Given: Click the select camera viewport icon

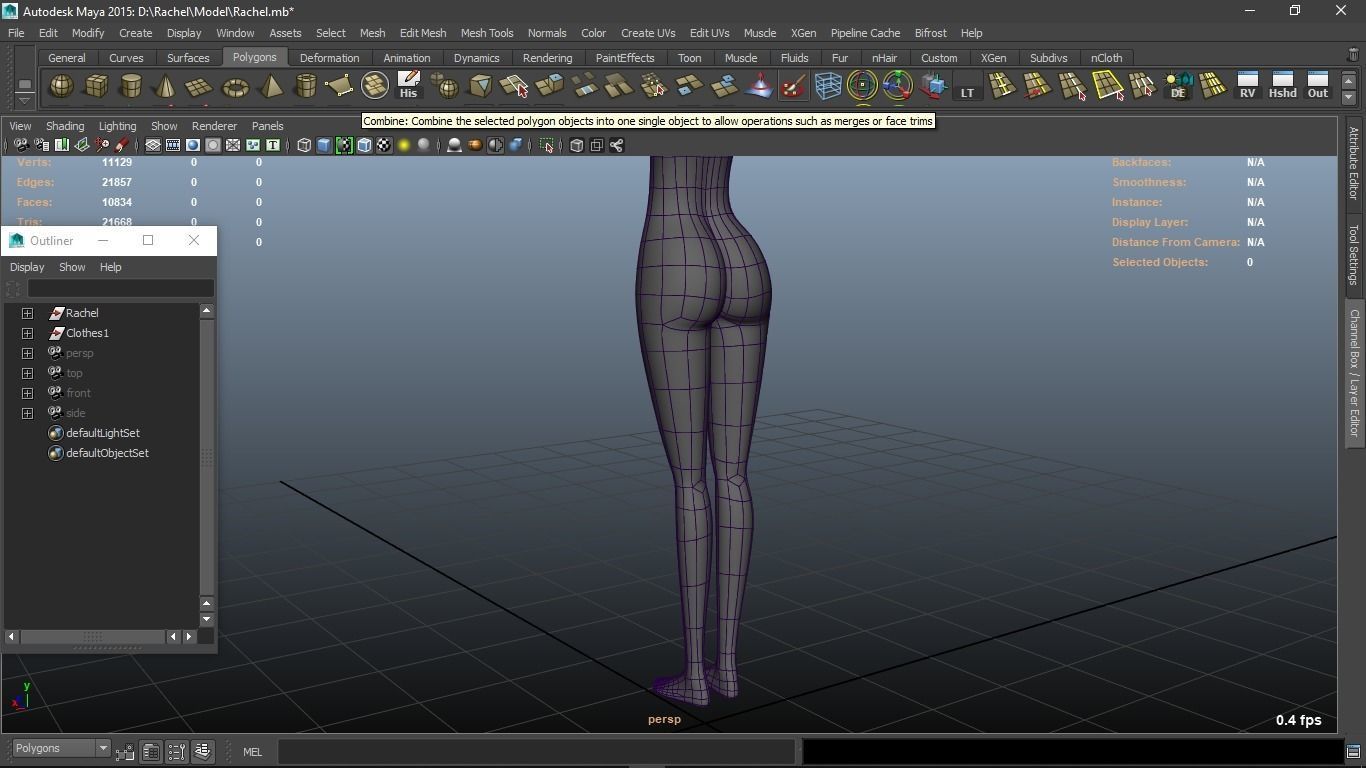Looking at the screenshot, I should click(x=21, y=146).
